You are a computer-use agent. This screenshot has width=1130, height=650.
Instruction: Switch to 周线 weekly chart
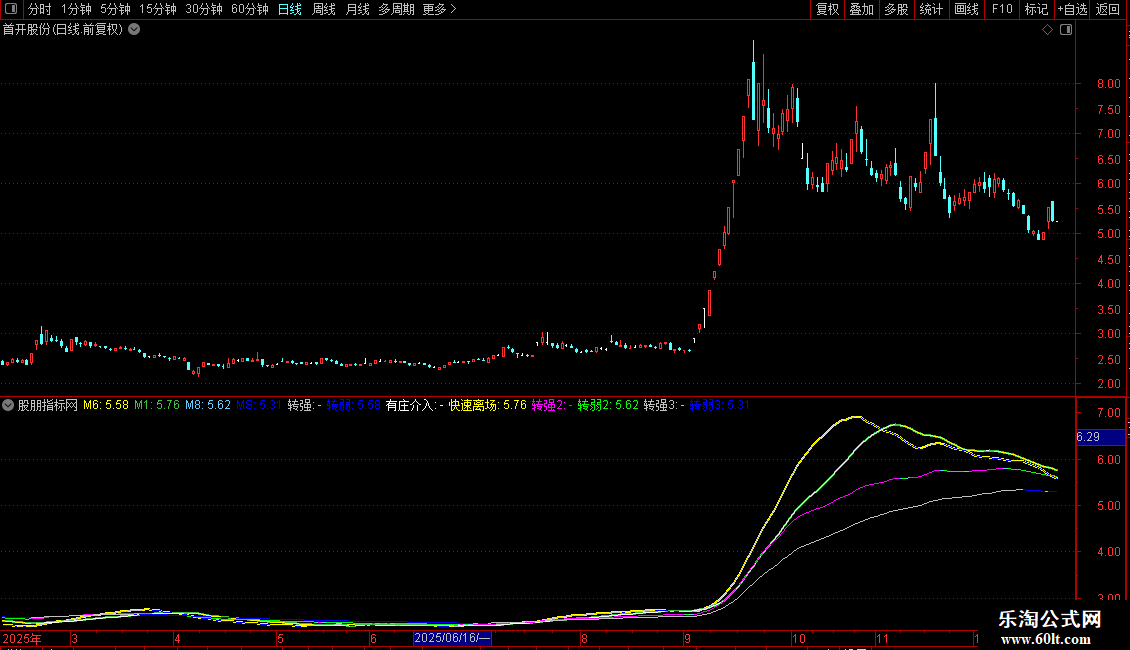click(324, 9)
